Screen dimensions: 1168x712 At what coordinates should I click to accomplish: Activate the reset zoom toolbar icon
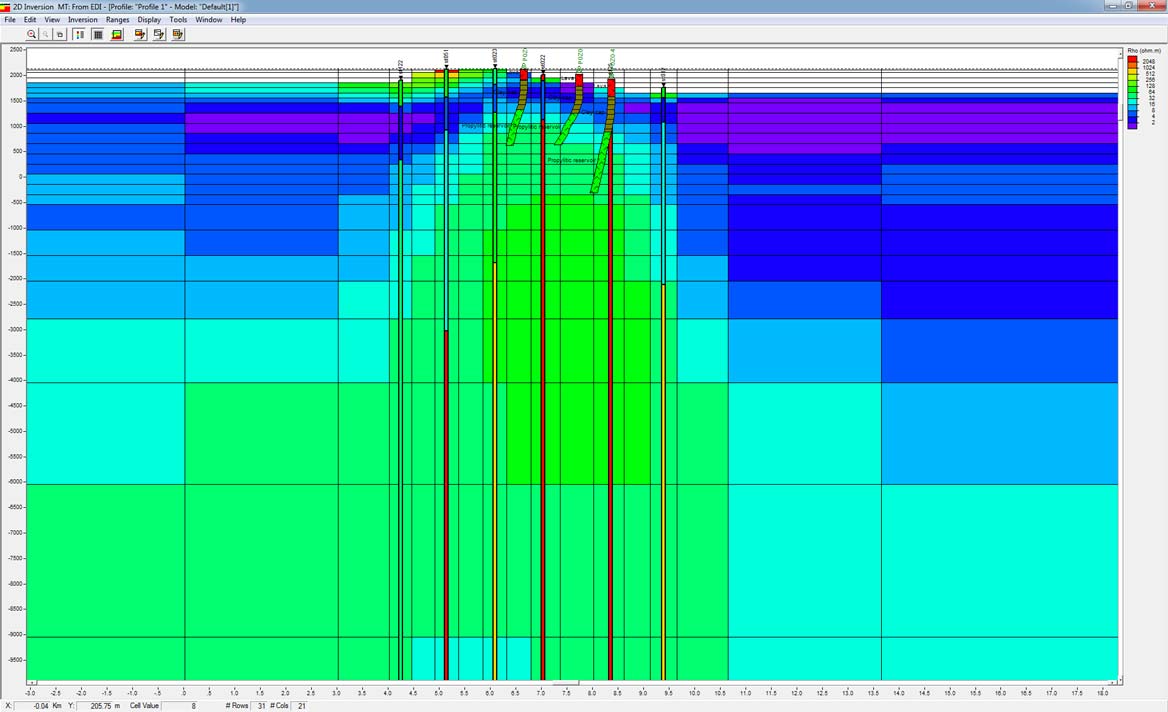pyautogui.click(x=59, y=33)
